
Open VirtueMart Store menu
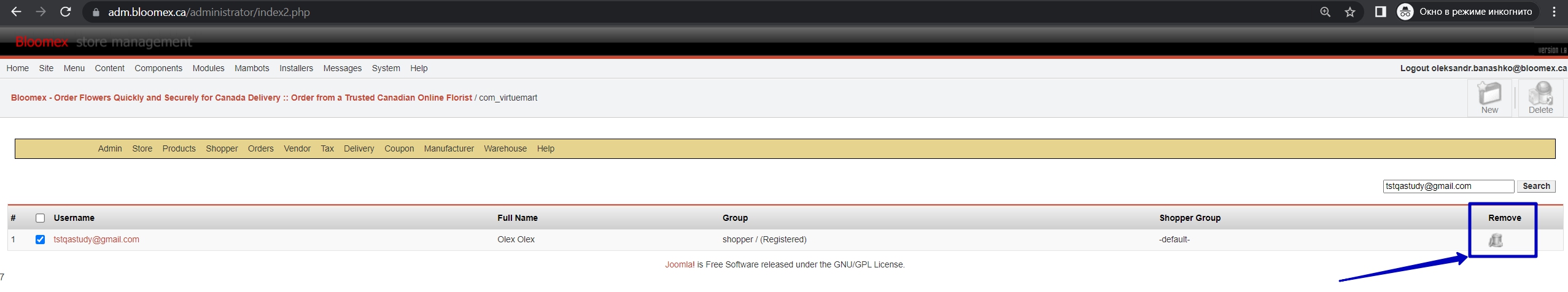[x=142, y=148]
